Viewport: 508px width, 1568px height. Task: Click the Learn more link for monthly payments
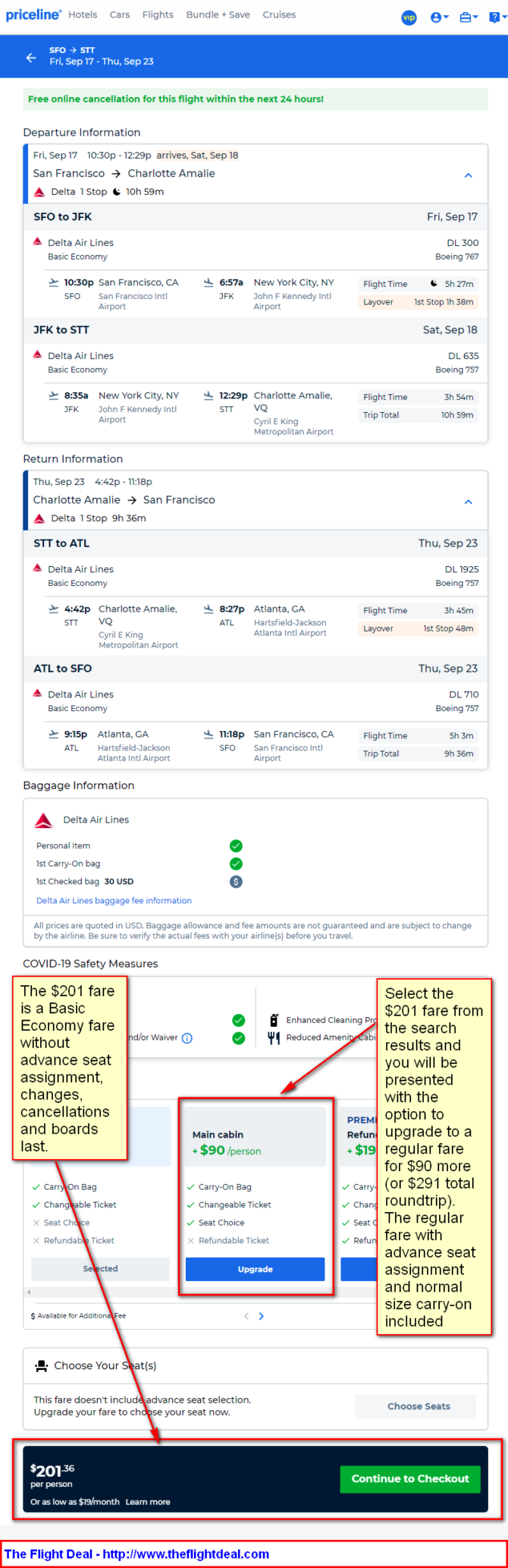148,1502
